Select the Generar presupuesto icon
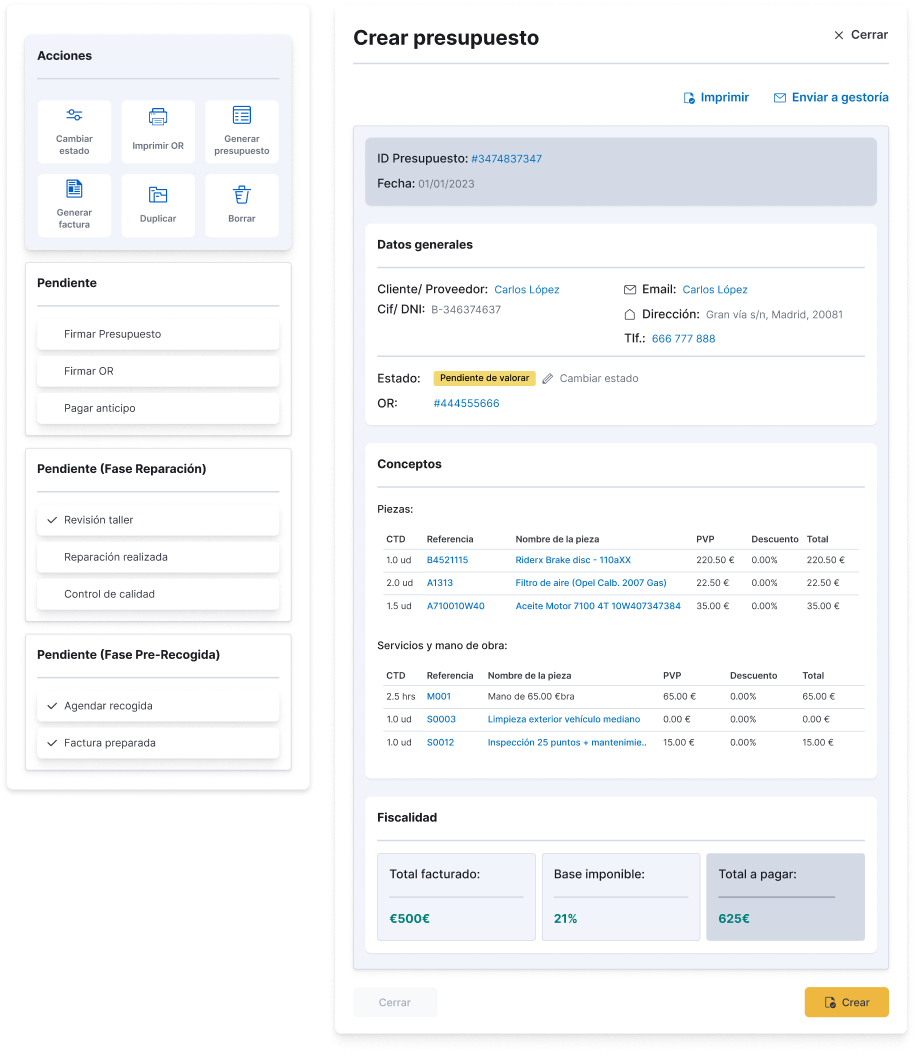This screenshot has height=1056, width=918. [x=242, y=116]
